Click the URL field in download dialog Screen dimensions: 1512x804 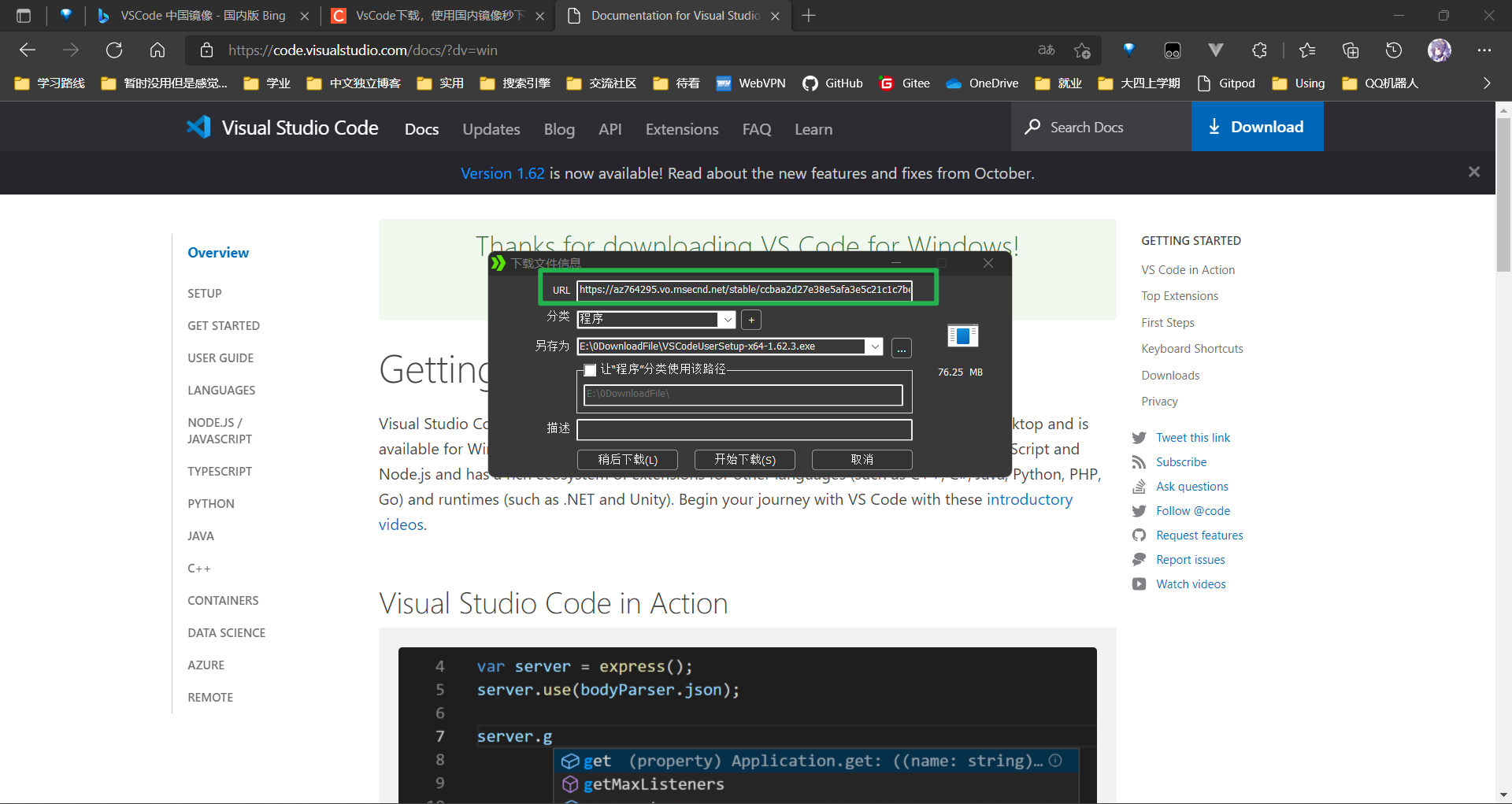745,290
